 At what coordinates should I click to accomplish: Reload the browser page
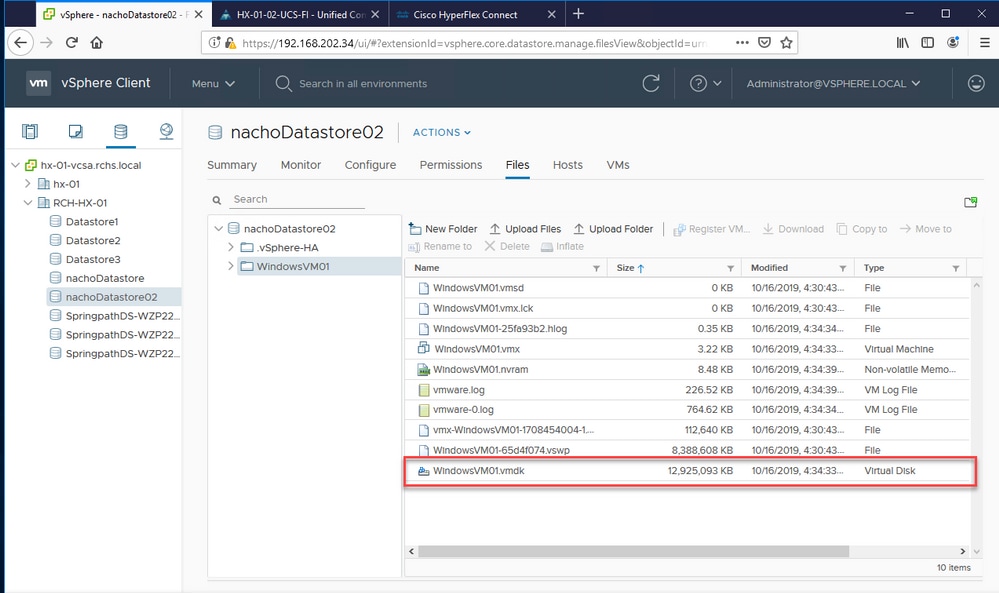(x=71, y=43)
